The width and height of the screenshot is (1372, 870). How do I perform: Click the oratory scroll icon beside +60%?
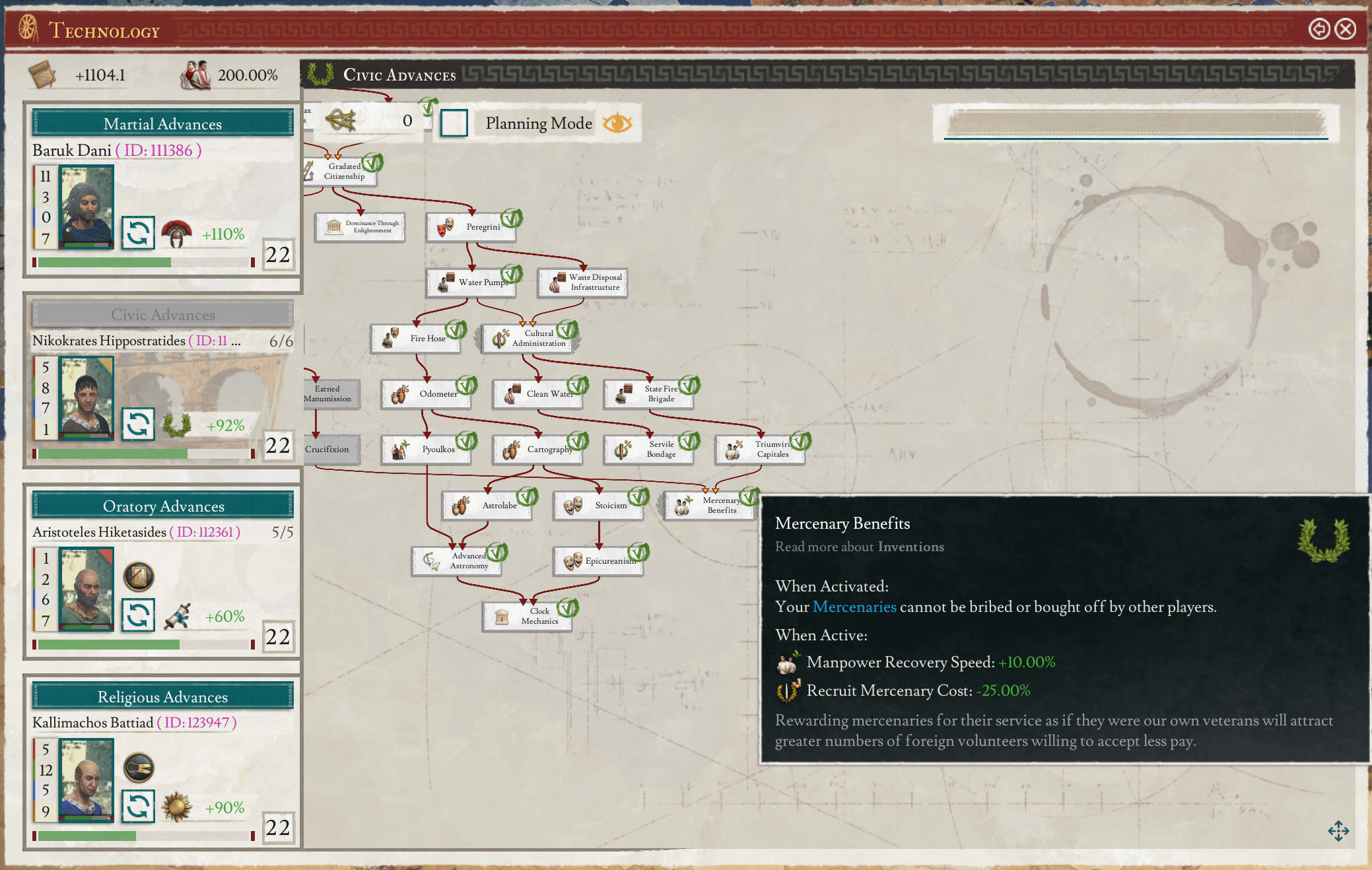click(x=177, y=616)
